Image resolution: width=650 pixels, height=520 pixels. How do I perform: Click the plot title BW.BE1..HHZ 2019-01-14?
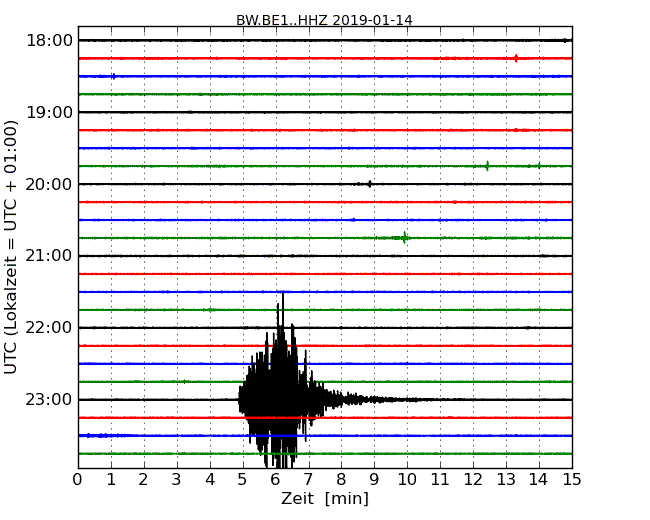tap(324, 20)
